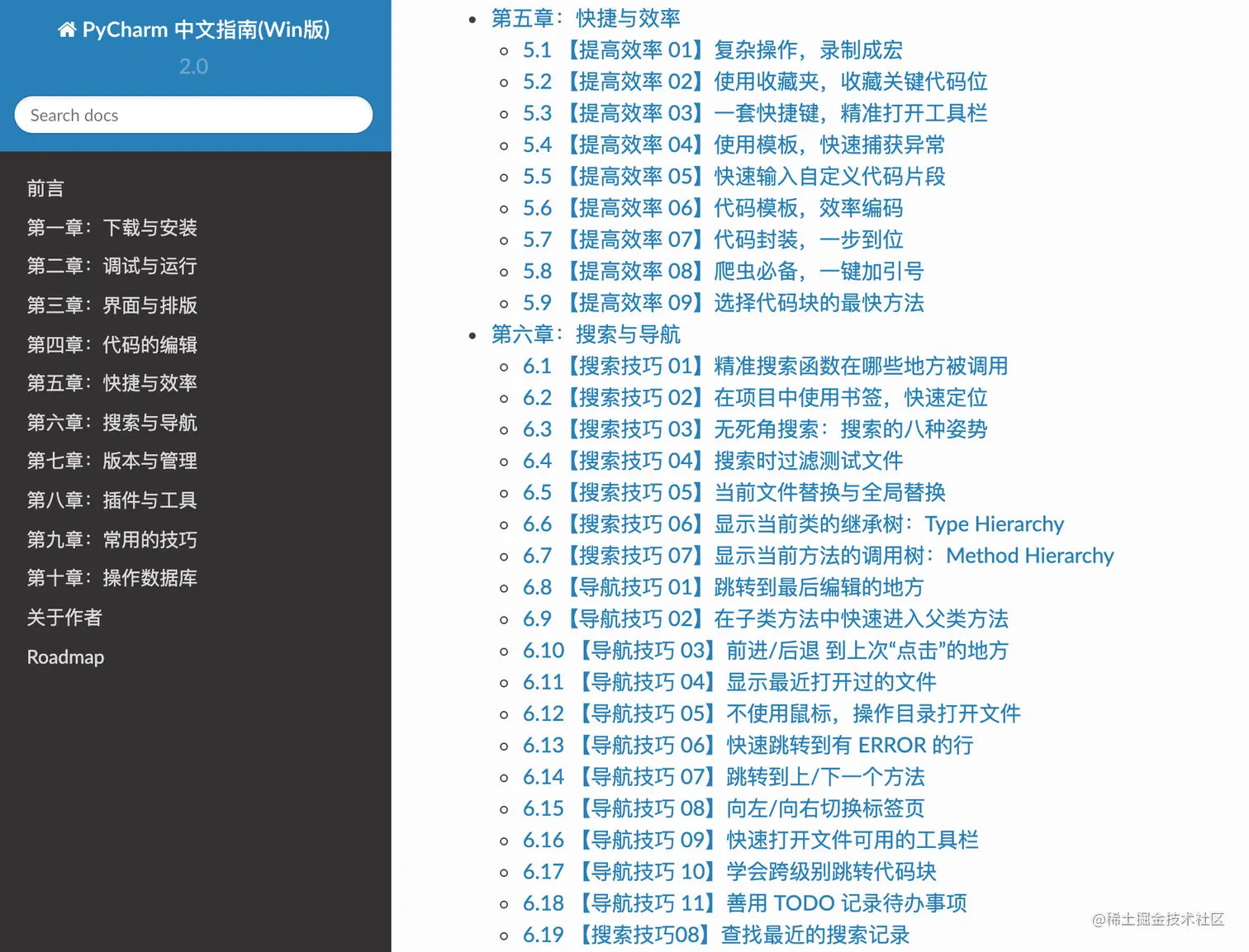Open 第八章：插件与工具 sidebar entry
The height and width of the screenshot is (952, 1249).
point(112,500)
